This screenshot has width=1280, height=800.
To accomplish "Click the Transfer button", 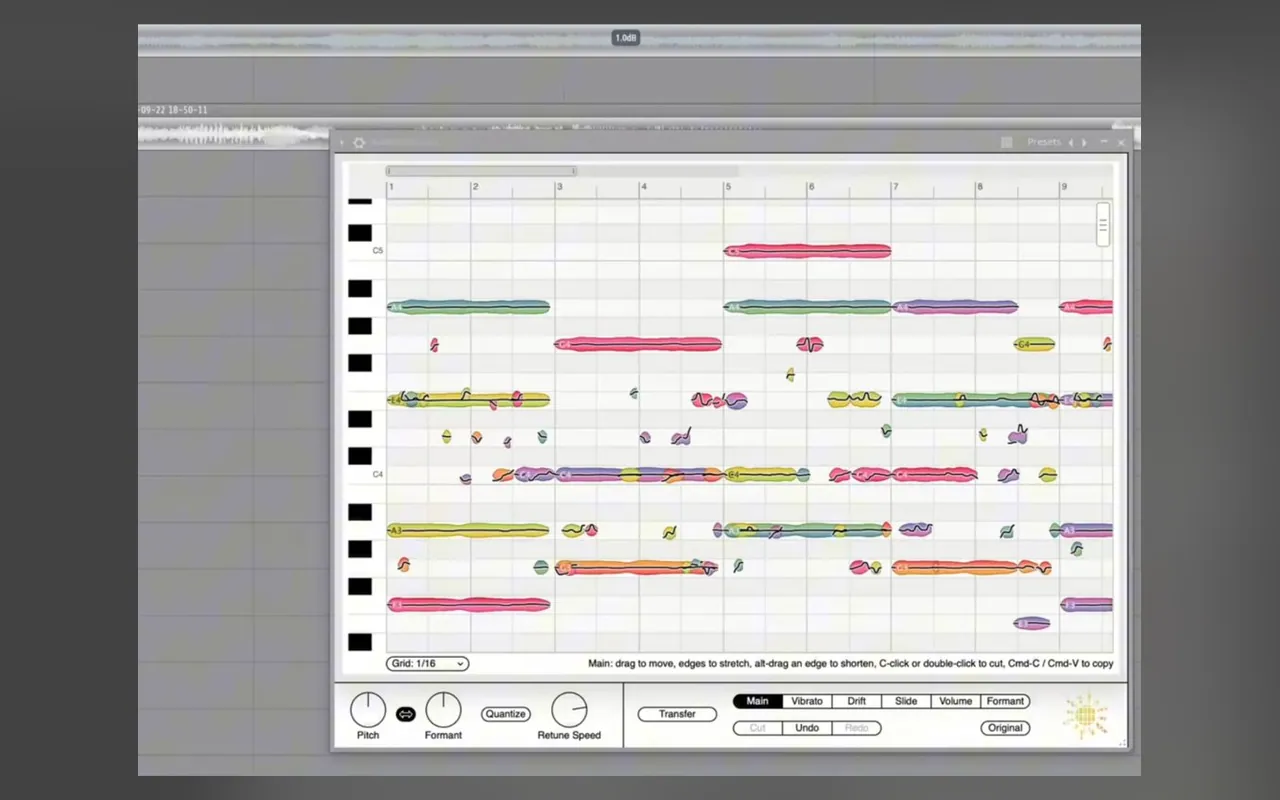I will (x=677, y=714).
